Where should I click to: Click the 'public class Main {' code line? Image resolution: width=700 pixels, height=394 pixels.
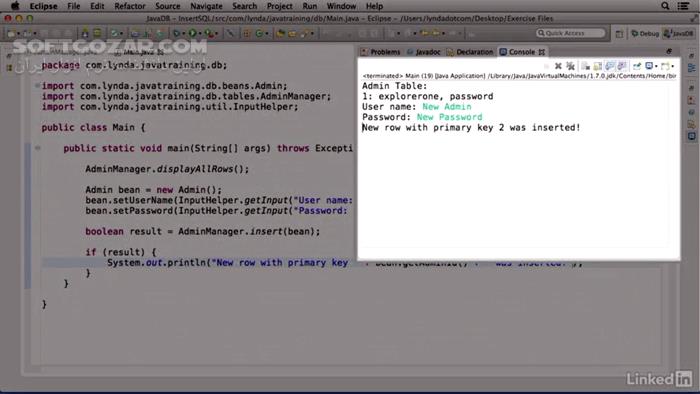[93, 128]
